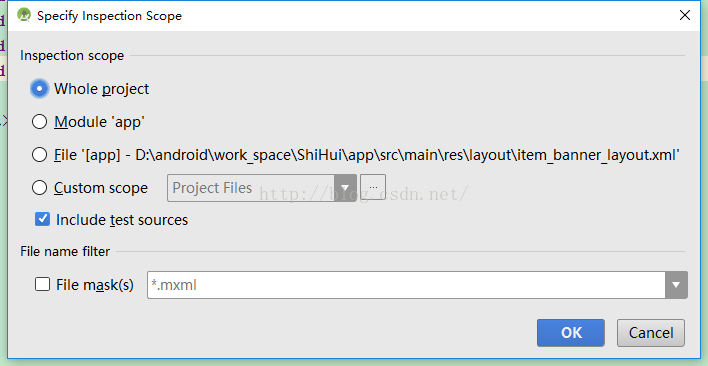The height and width of the screenshot is (366, 708).
Task: Click the Custom scope label text
Action: pyautogui.click(x=101, y=188)
